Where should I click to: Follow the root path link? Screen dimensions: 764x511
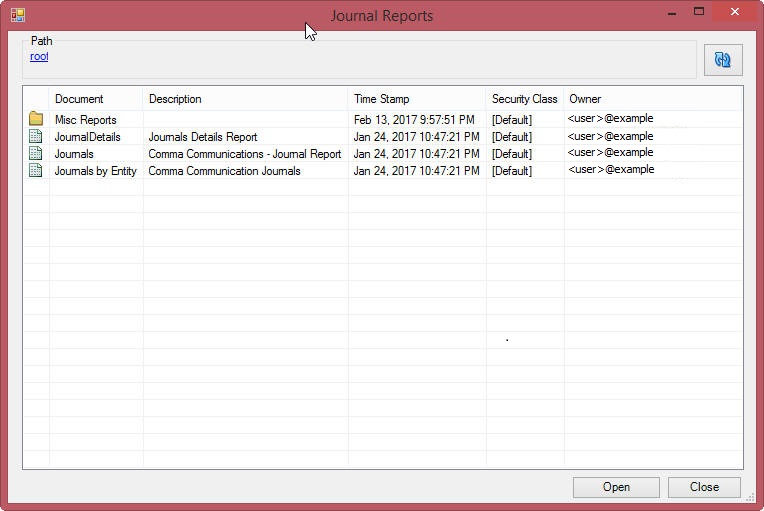coord(39,57)
